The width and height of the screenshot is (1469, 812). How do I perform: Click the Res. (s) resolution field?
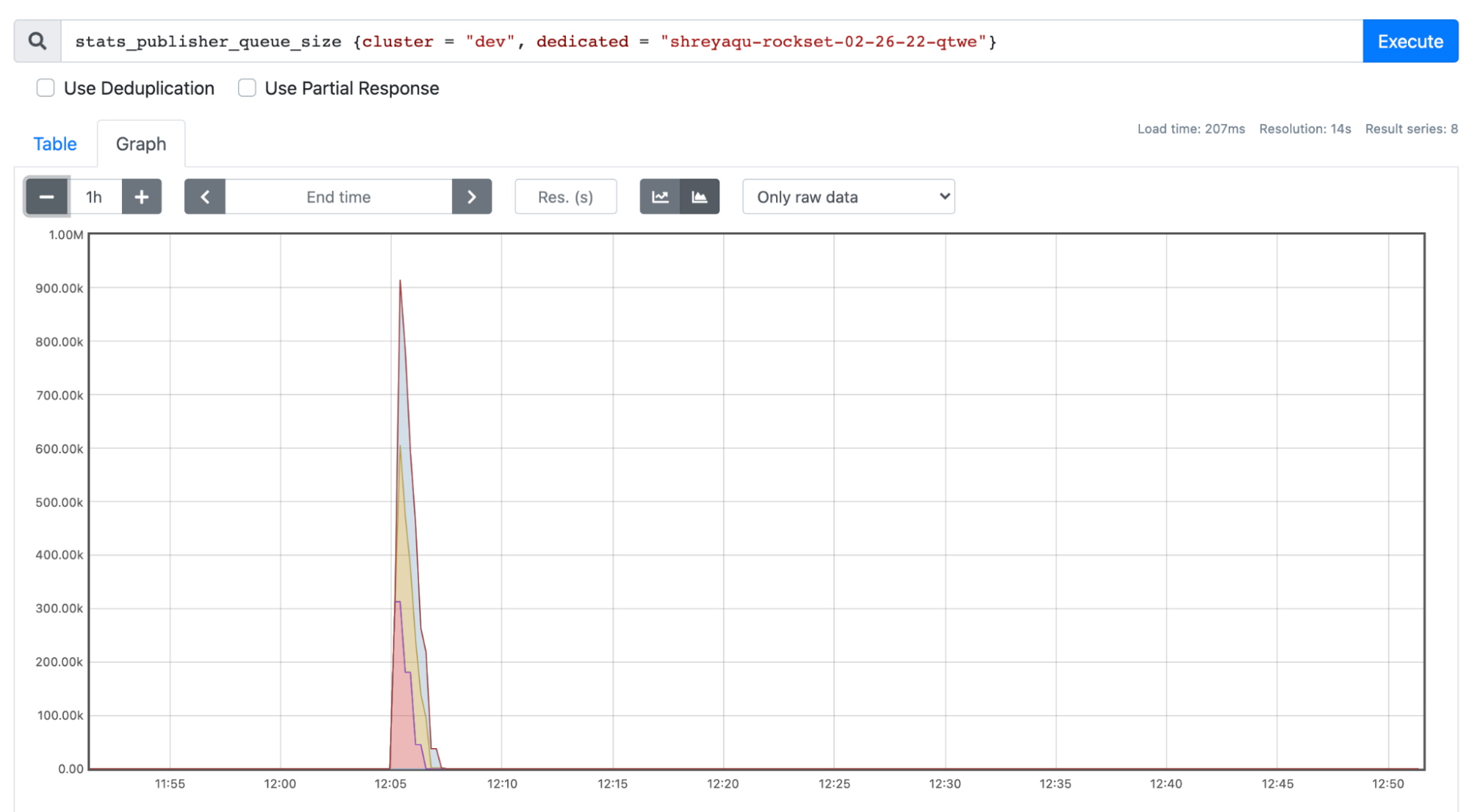tap(565, 197)
